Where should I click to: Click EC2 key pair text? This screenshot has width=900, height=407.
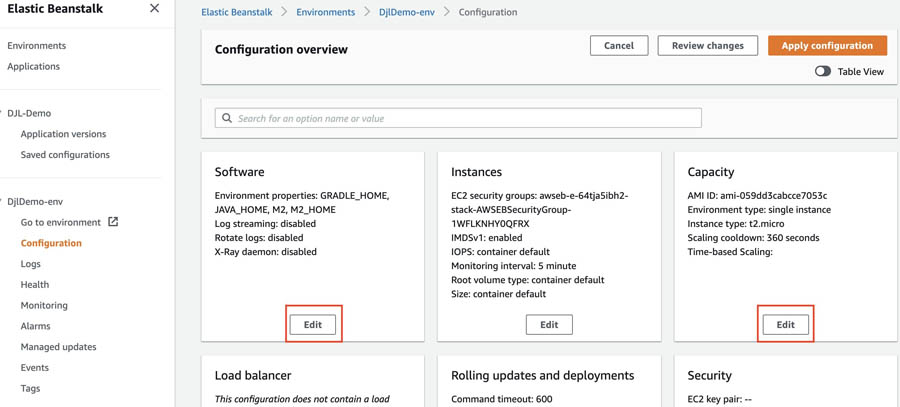coord(720,399)
